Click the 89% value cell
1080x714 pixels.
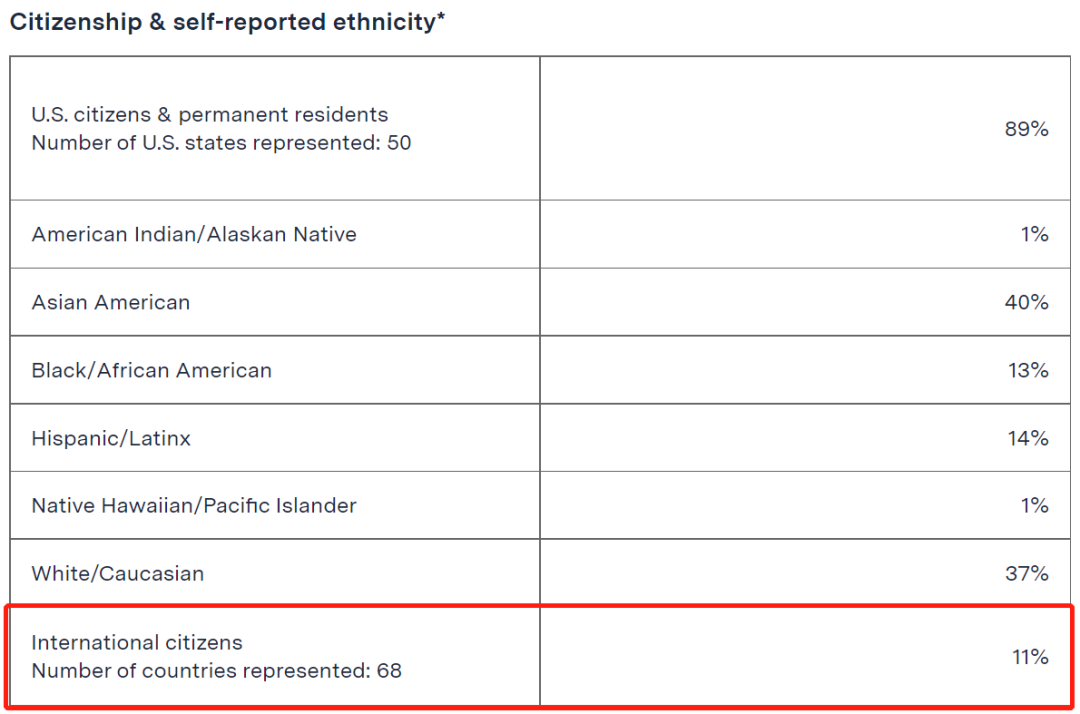tap(1026, 129)
